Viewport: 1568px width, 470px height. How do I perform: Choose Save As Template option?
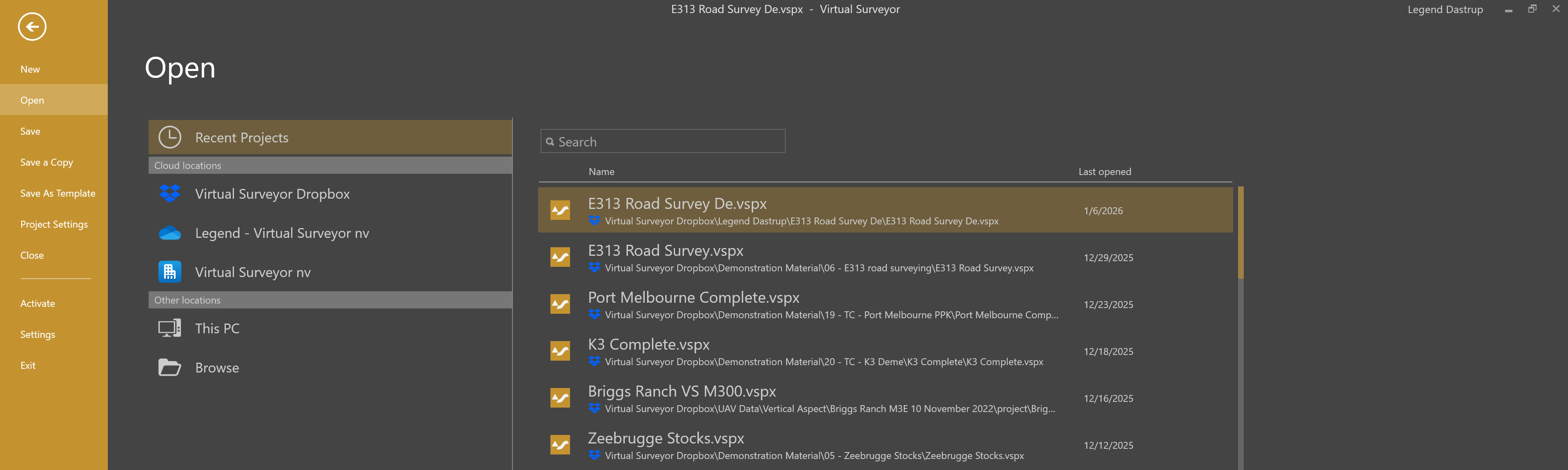(x=57, y=193)
